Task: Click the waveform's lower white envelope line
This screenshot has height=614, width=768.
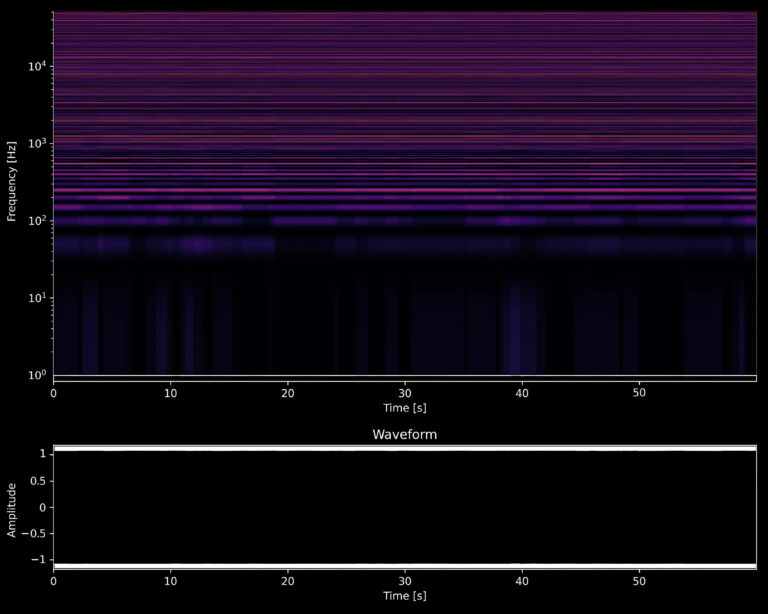Action: tap(404, 565)
